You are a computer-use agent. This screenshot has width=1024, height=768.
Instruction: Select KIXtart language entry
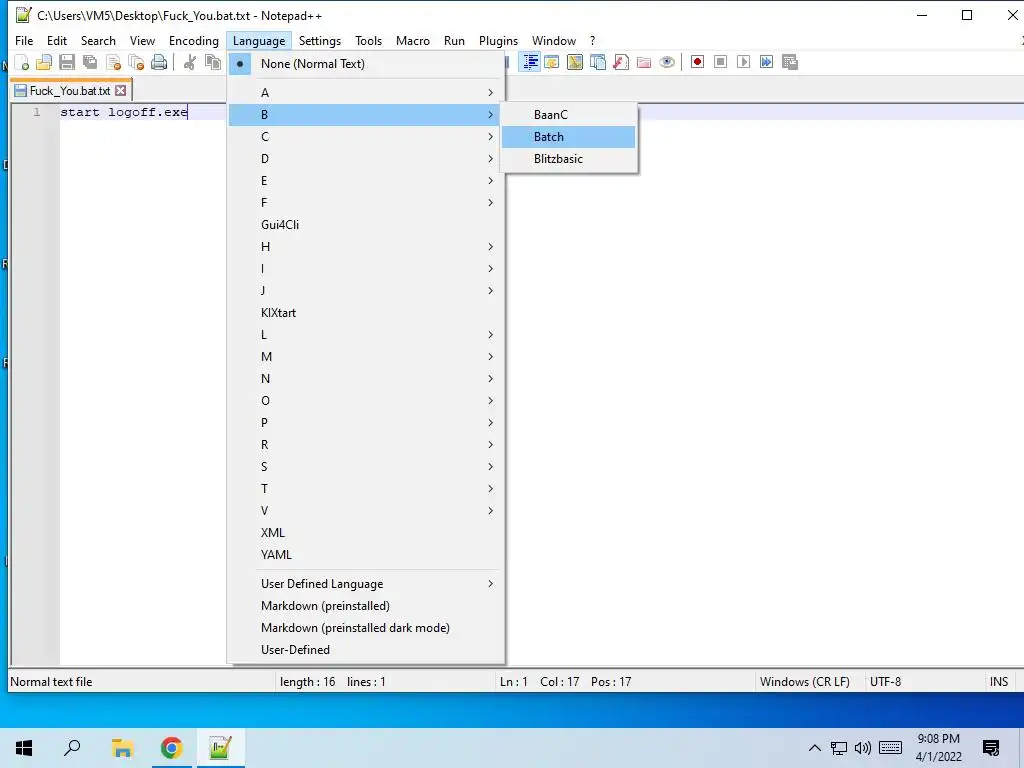point(366,313)
